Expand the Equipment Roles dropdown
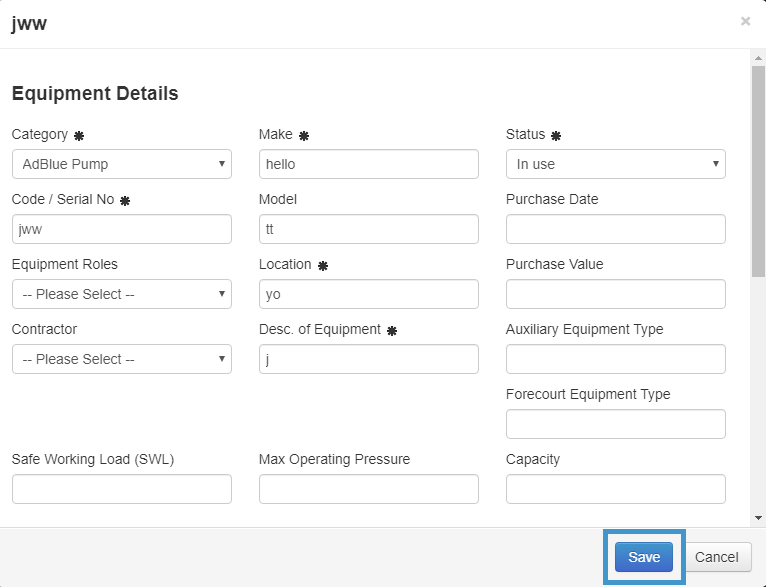Viewport: 766px width, 587px height. tap(122, 294)
